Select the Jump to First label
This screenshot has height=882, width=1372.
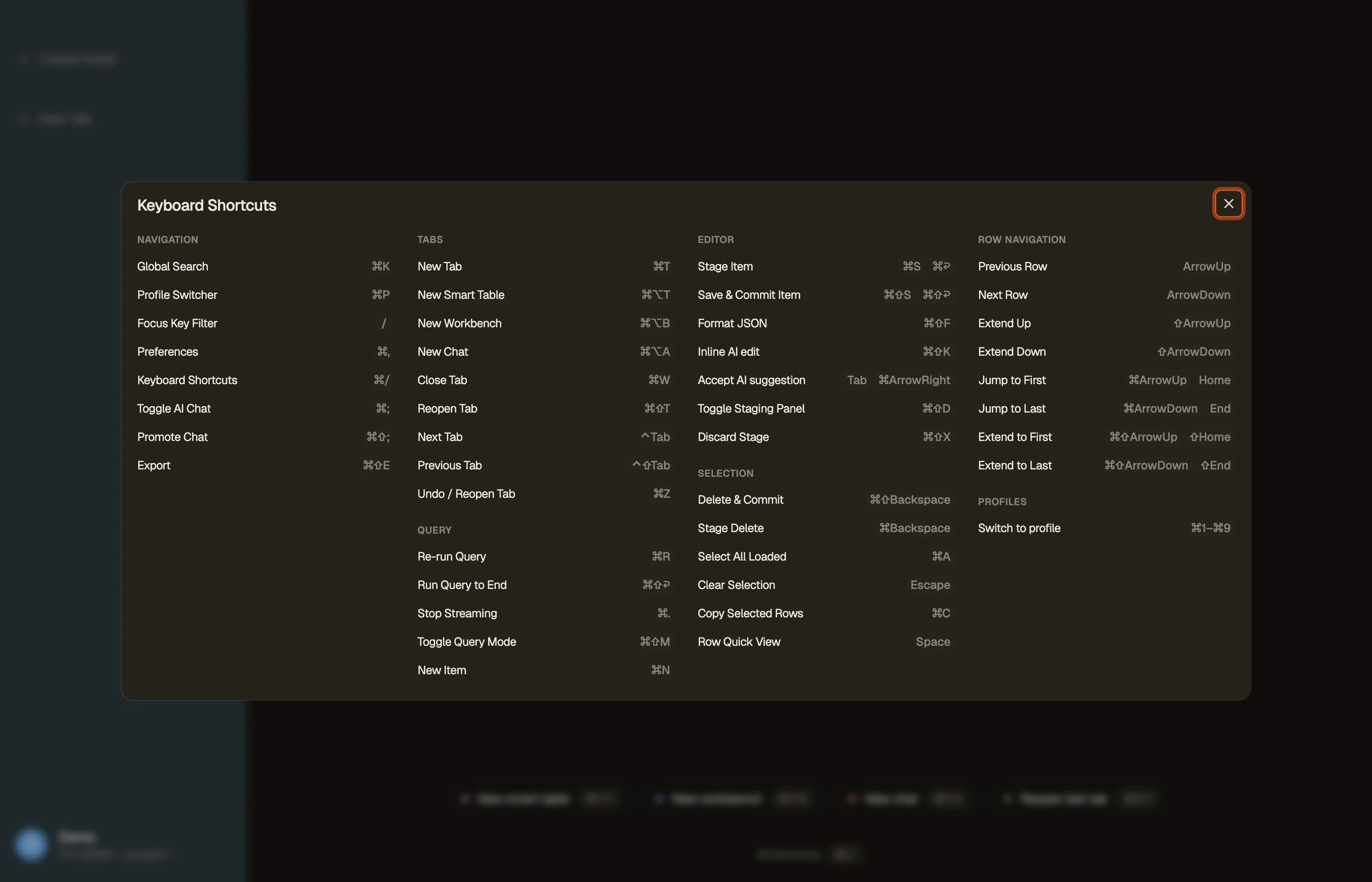1012,380
